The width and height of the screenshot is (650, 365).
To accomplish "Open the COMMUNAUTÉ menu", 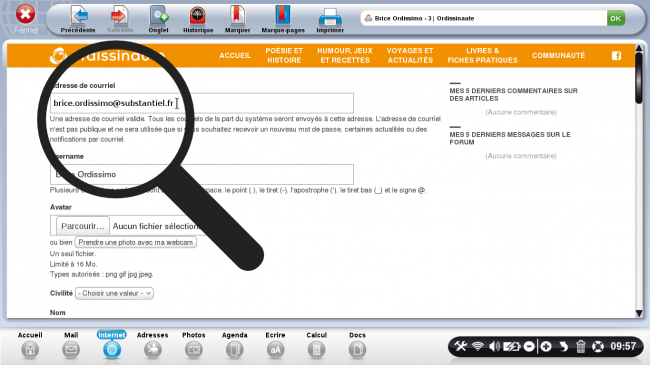I will tap(558, 56).
